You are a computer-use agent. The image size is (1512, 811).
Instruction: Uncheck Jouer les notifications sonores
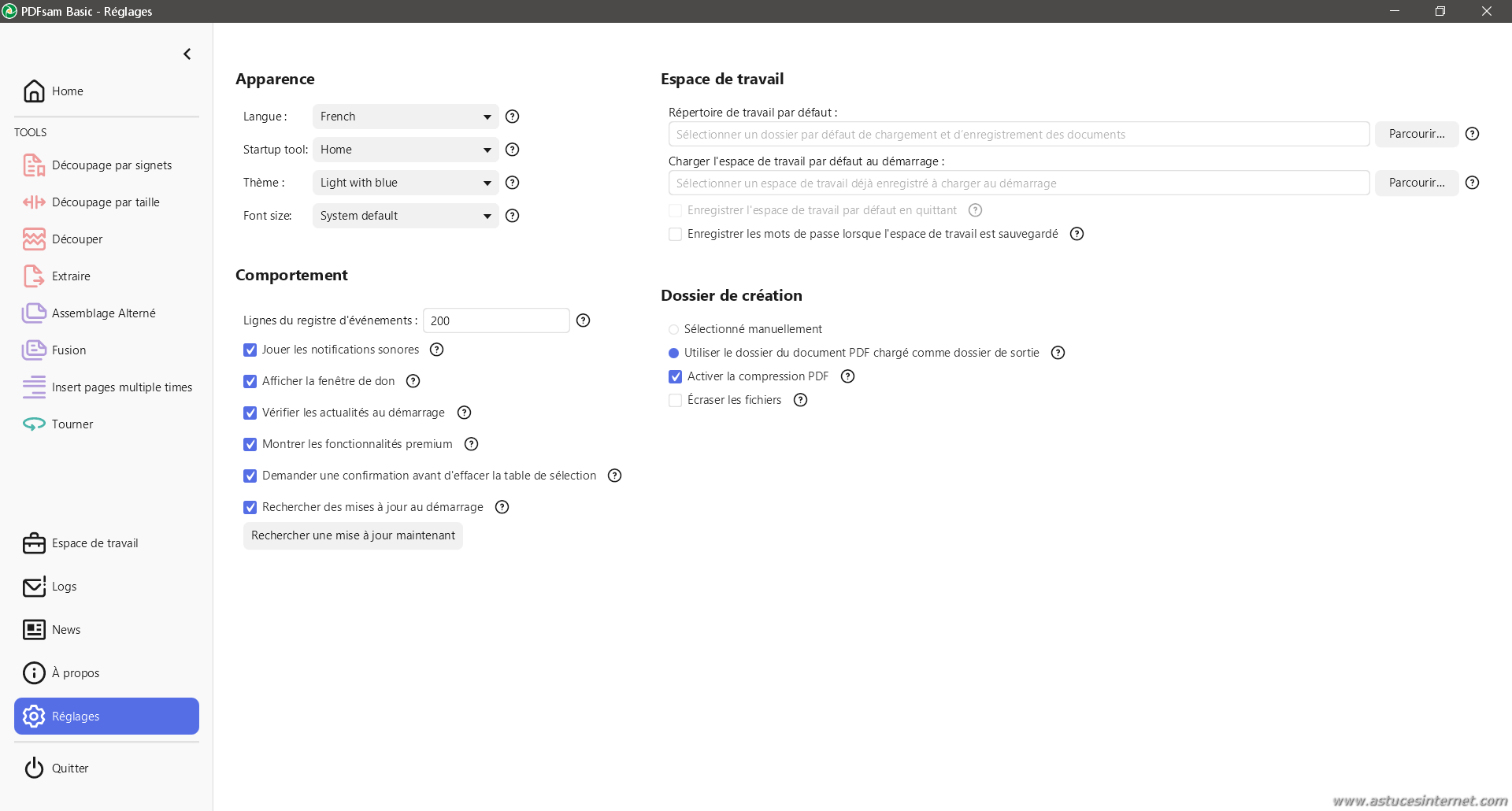250,350
